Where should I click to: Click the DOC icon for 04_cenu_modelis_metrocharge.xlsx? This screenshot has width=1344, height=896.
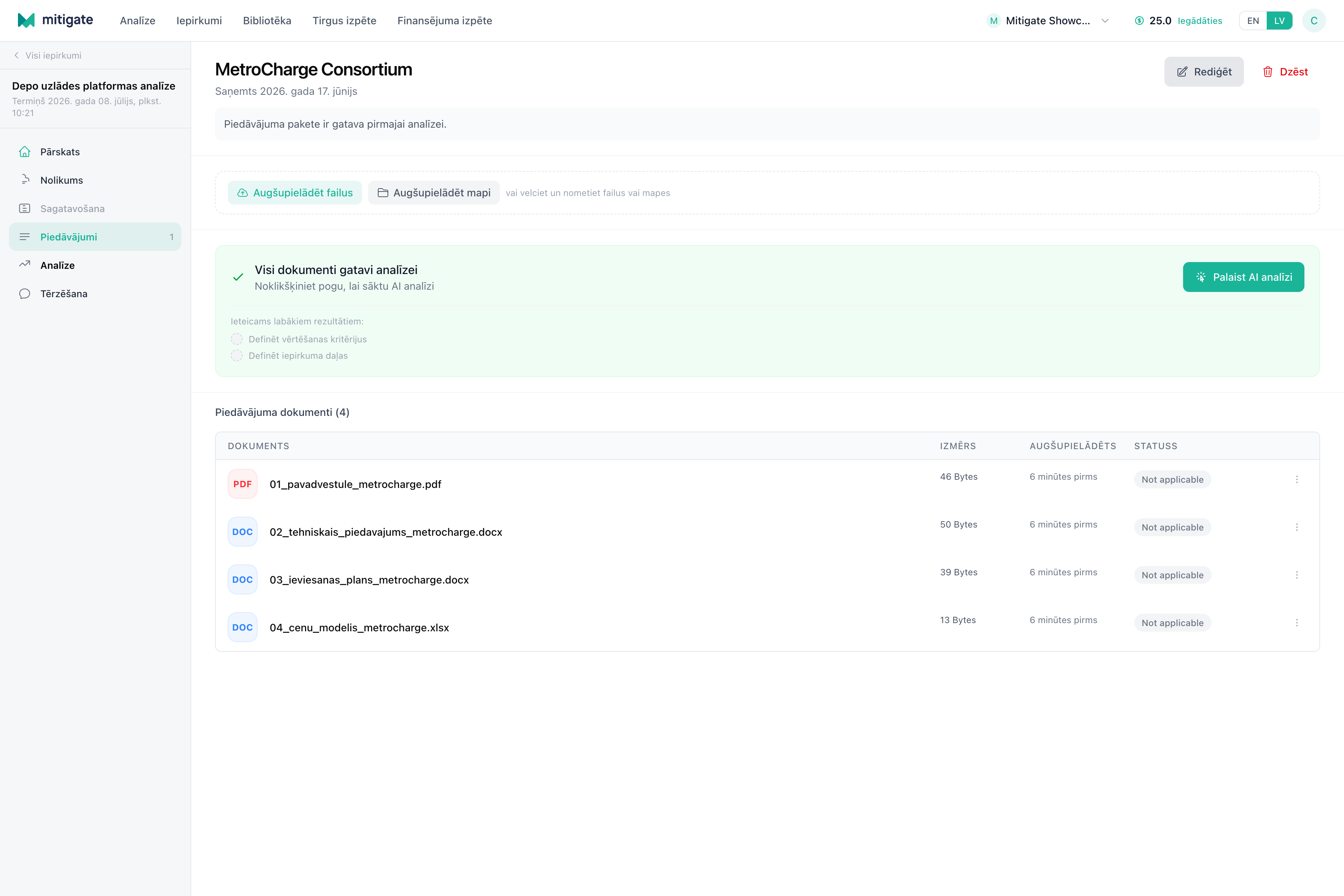click(242, 628)
